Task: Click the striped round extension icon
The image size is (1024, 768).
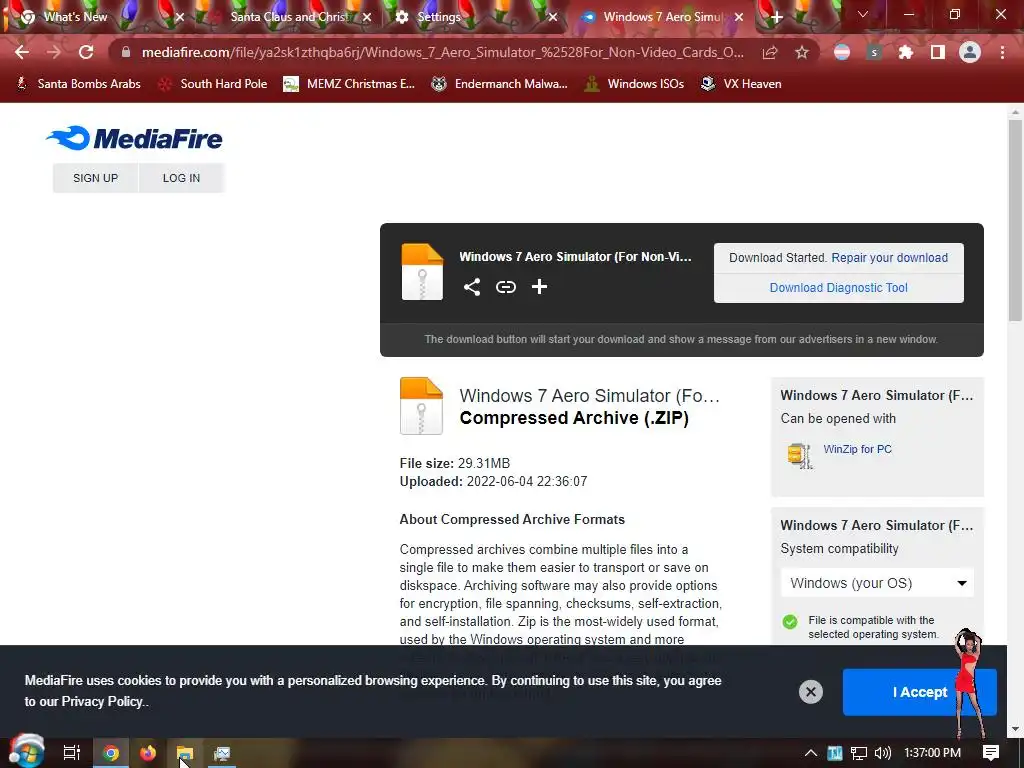Action: [842, 52]
